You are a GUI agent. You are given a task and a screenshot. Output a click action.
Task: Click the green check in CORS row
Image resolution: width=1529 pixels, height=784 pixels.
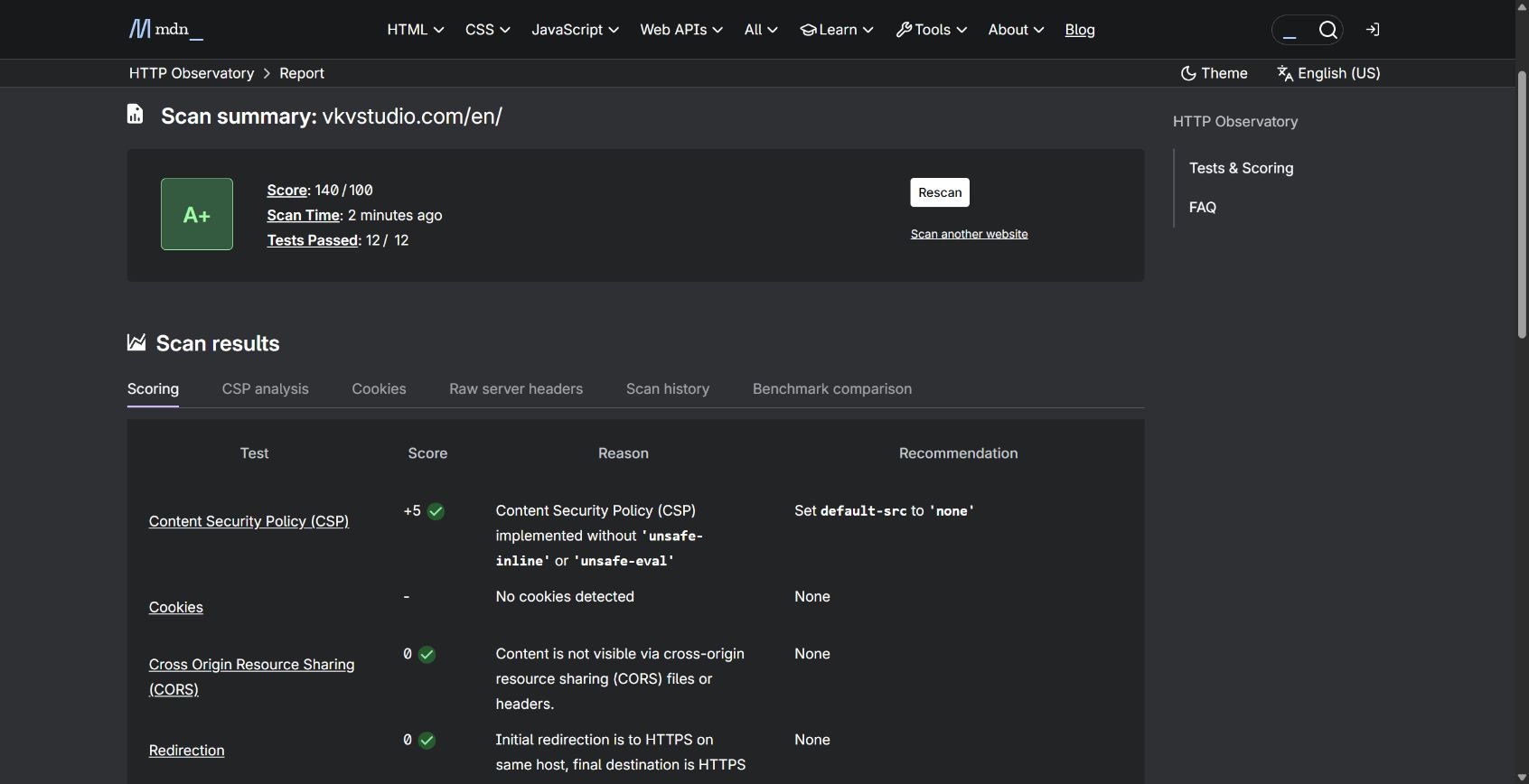click(427, 654)
